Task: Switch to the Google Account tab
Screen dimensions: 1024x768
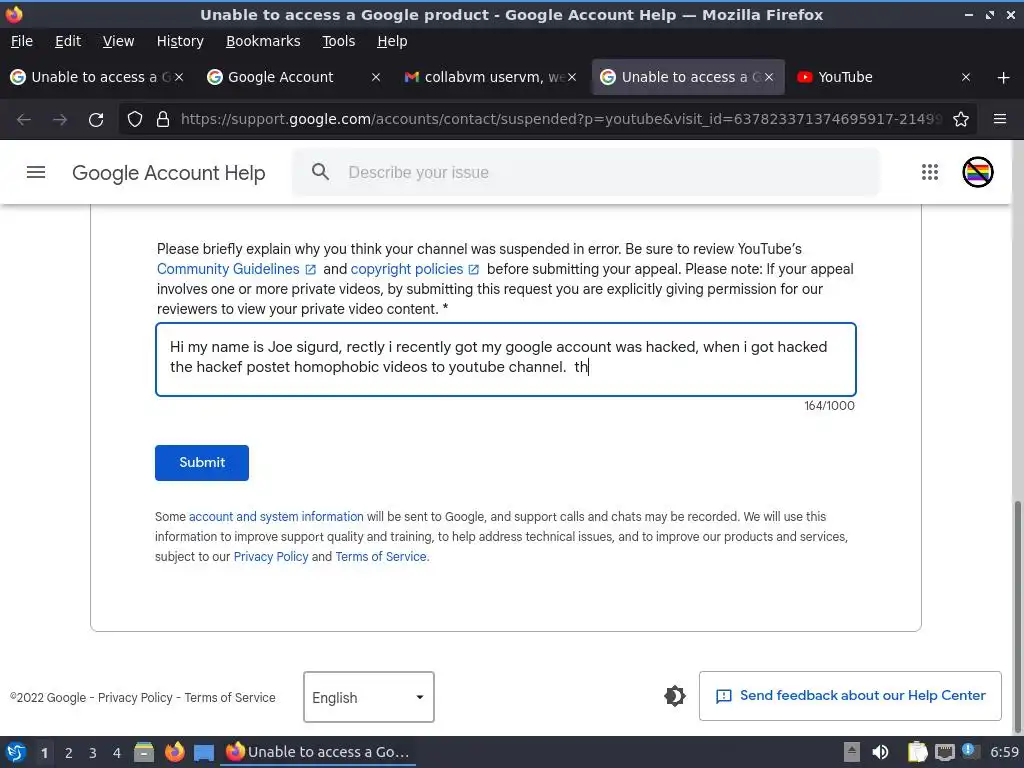Action: tap(293, 78)
